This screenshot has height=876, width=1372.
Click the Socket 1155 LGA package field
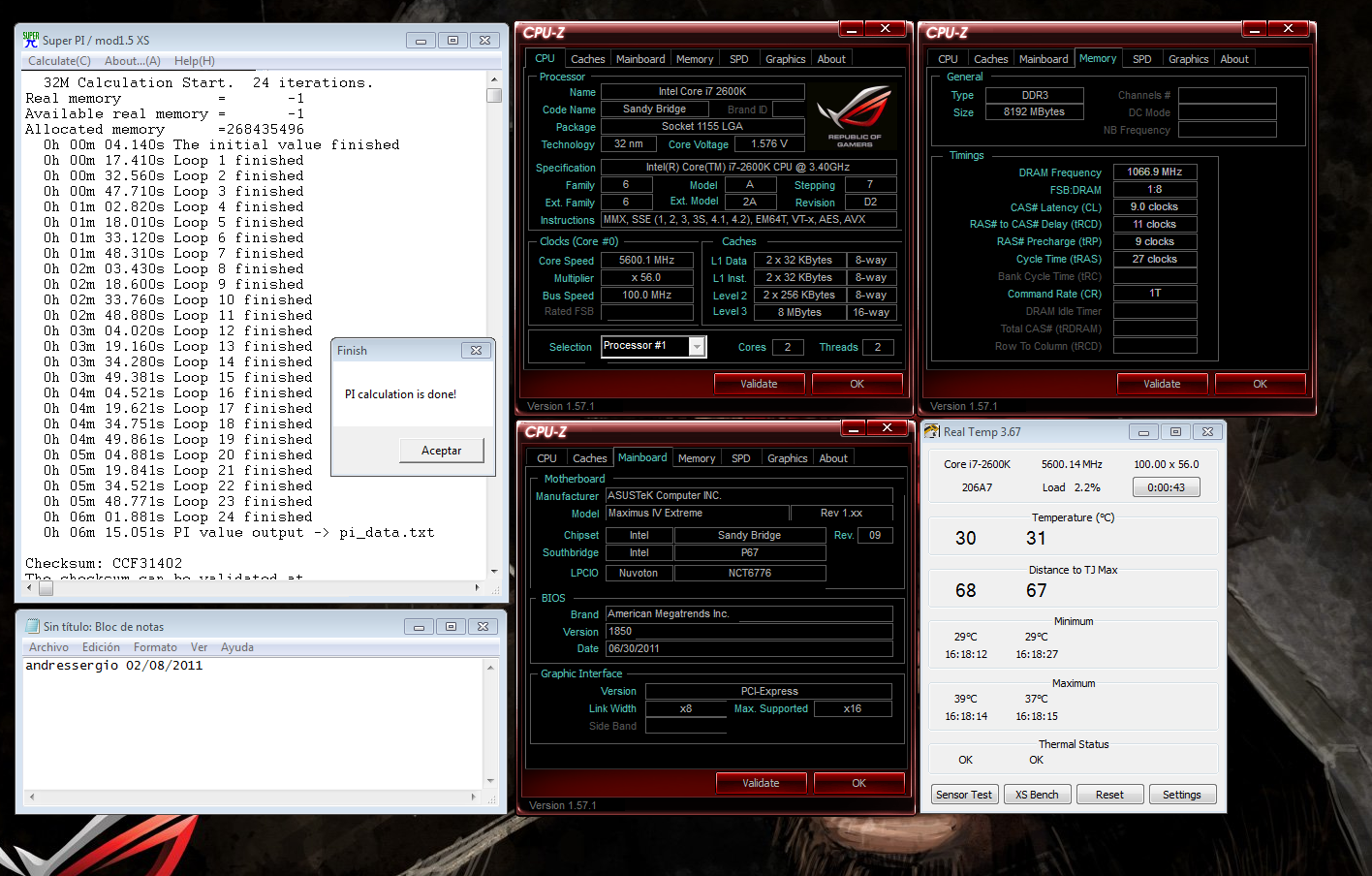pos(702,126)
